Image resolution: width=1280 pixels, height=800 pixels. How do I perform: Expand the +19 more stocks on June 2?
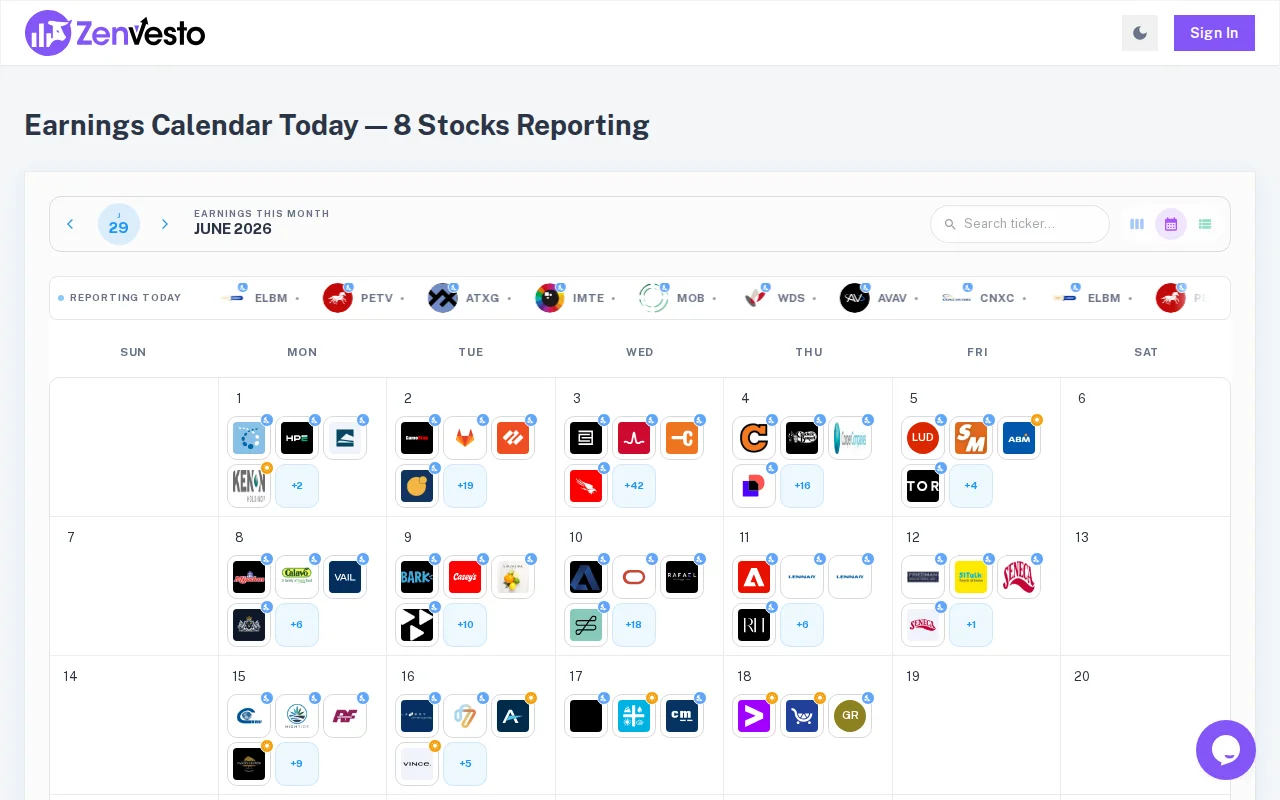(x=465, y=486)
